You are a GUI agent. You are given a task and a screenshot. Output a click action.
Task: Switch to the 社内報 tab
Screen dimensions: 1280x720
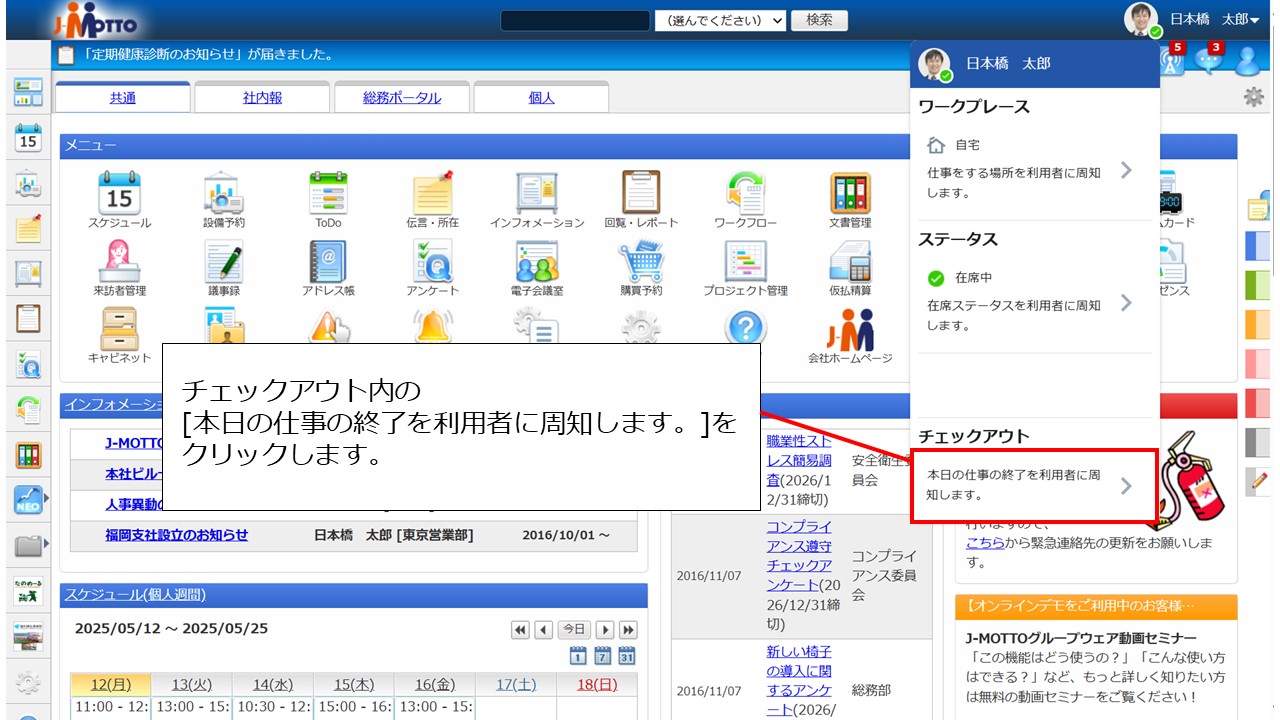pyautogui.click(x=262, y=98)
